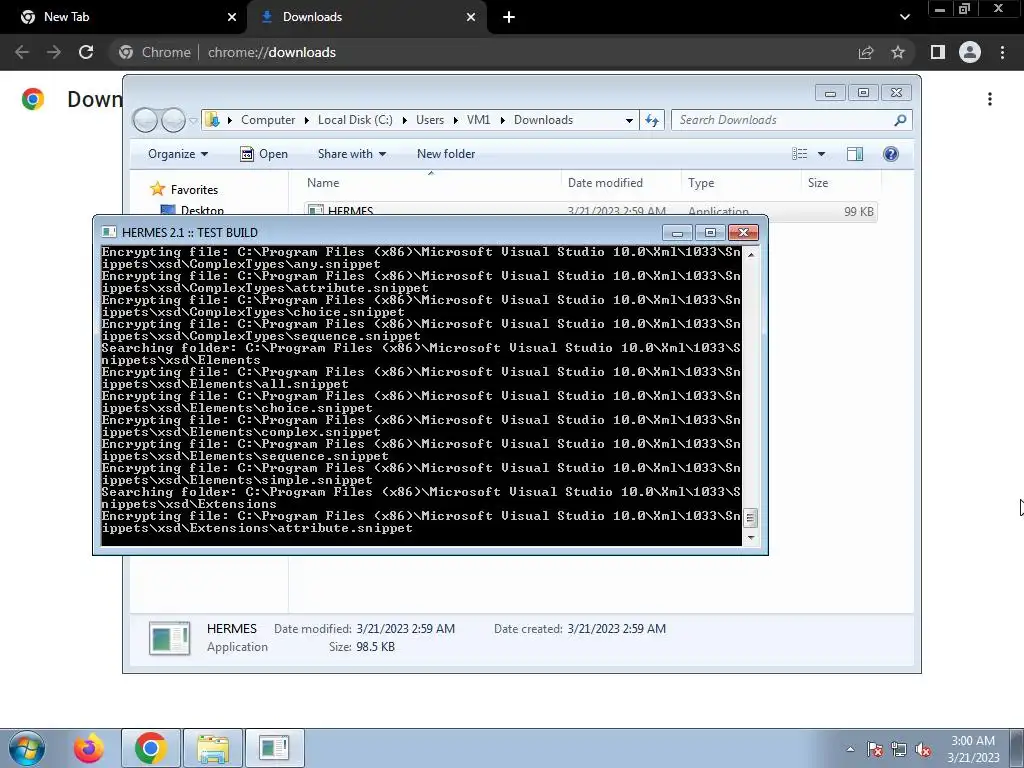The width and height of the screenshot is (1024, 768).
Task: Open Firefox from the taskbar
Action: click(89, 748)
